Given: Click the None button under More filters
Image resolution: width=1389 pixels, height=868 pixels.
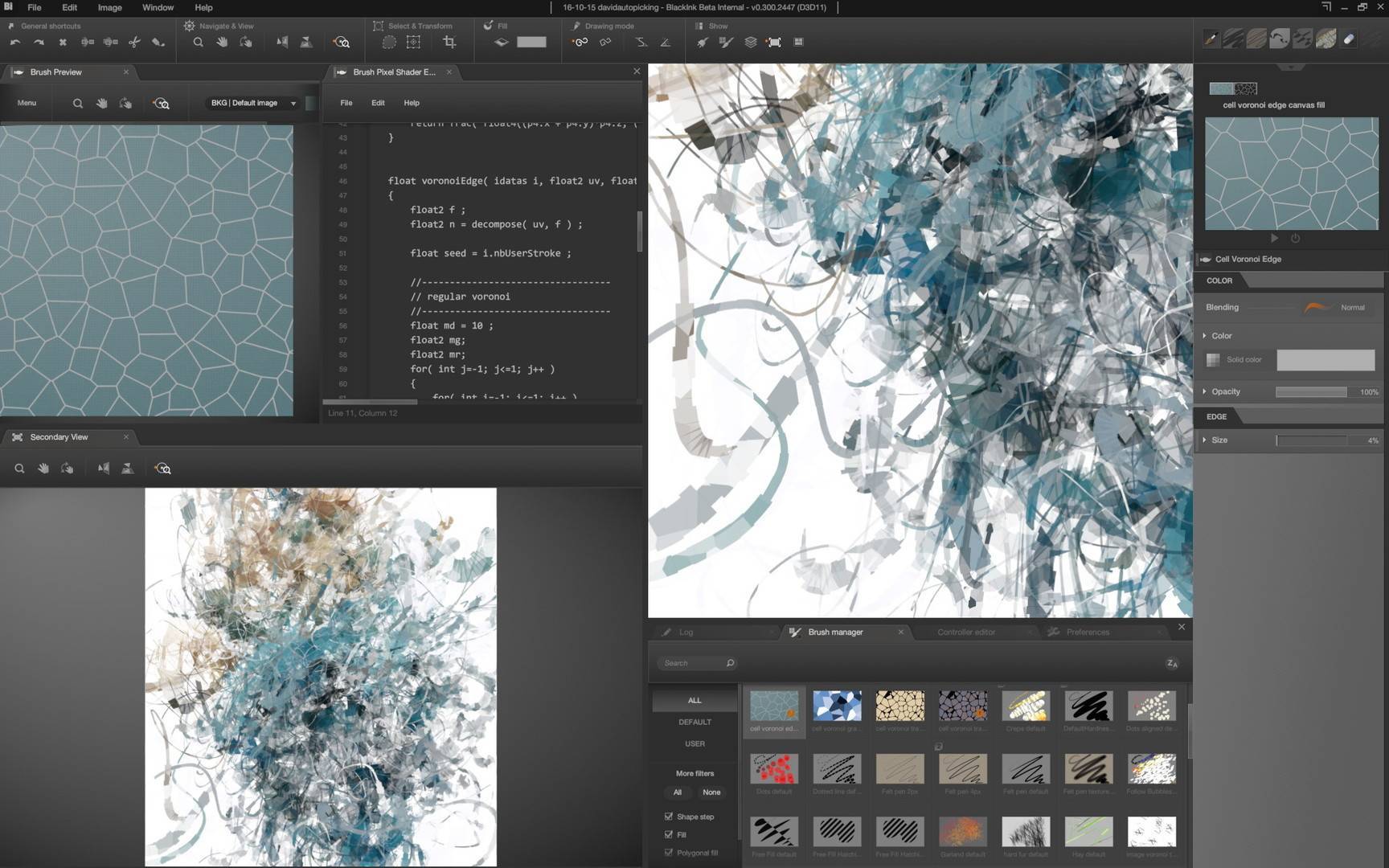Looking at the screenshot, I should pos(711,792).
